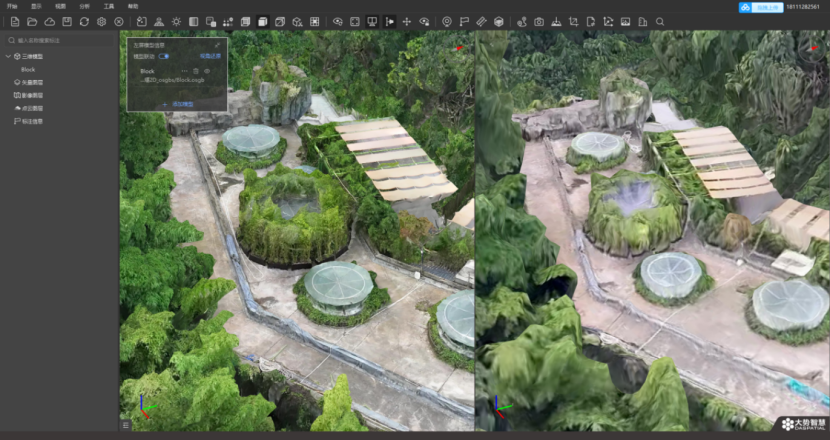The height and width of the screenshot is (440, 830).
Task: Click the location pin marker icon
Action: pos(447,21)
